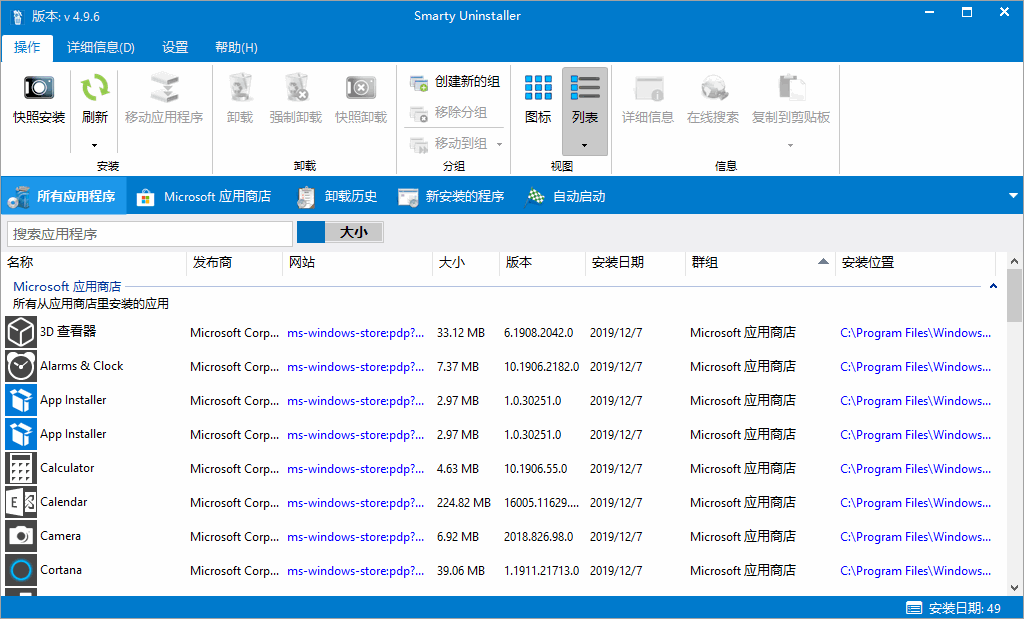1024x619 pixels.
Task: Collapse the Microsoft 应用商店 group
Action: [x=993, y=286]
